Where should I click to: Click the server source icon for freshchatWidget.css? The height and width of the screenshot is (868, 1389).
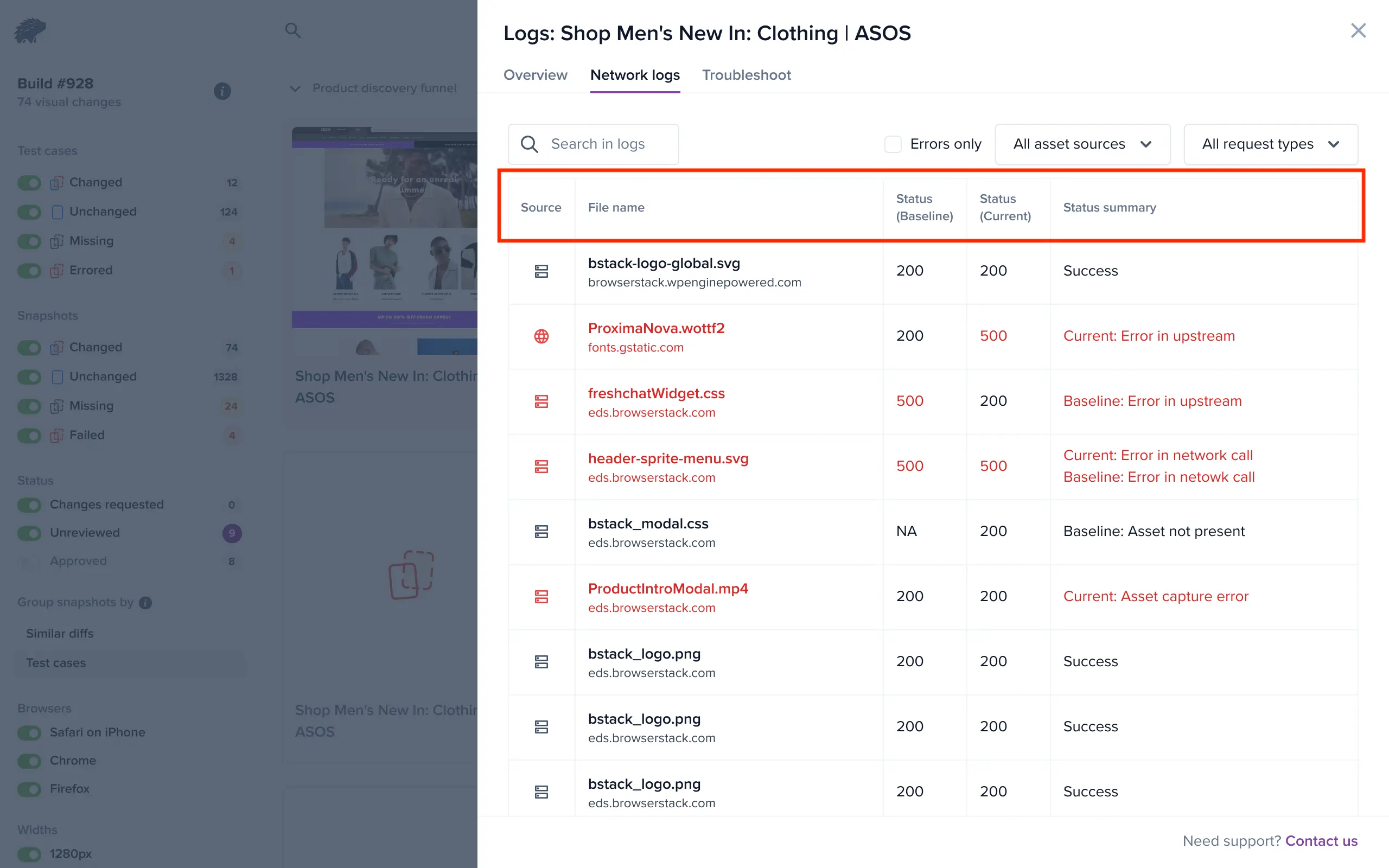[541, 401]
